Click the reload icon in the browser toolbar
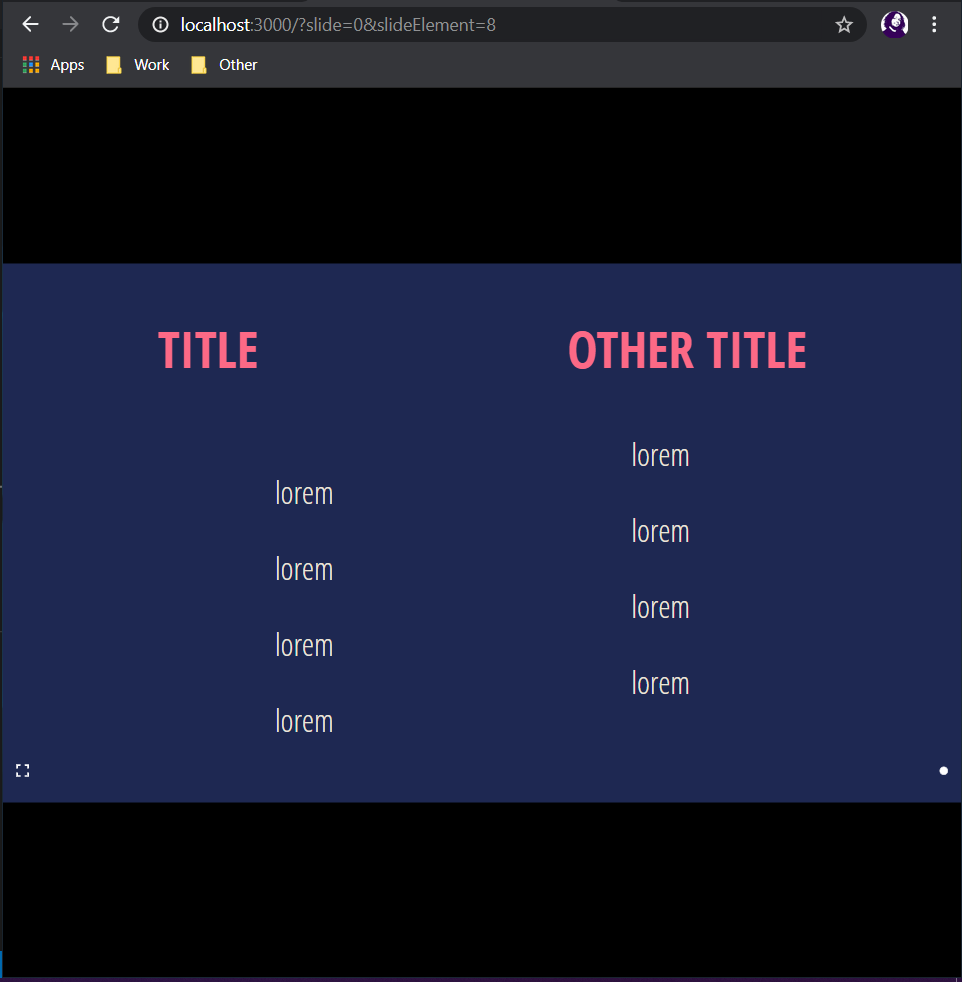962x982 pixels. coord(110,24)
